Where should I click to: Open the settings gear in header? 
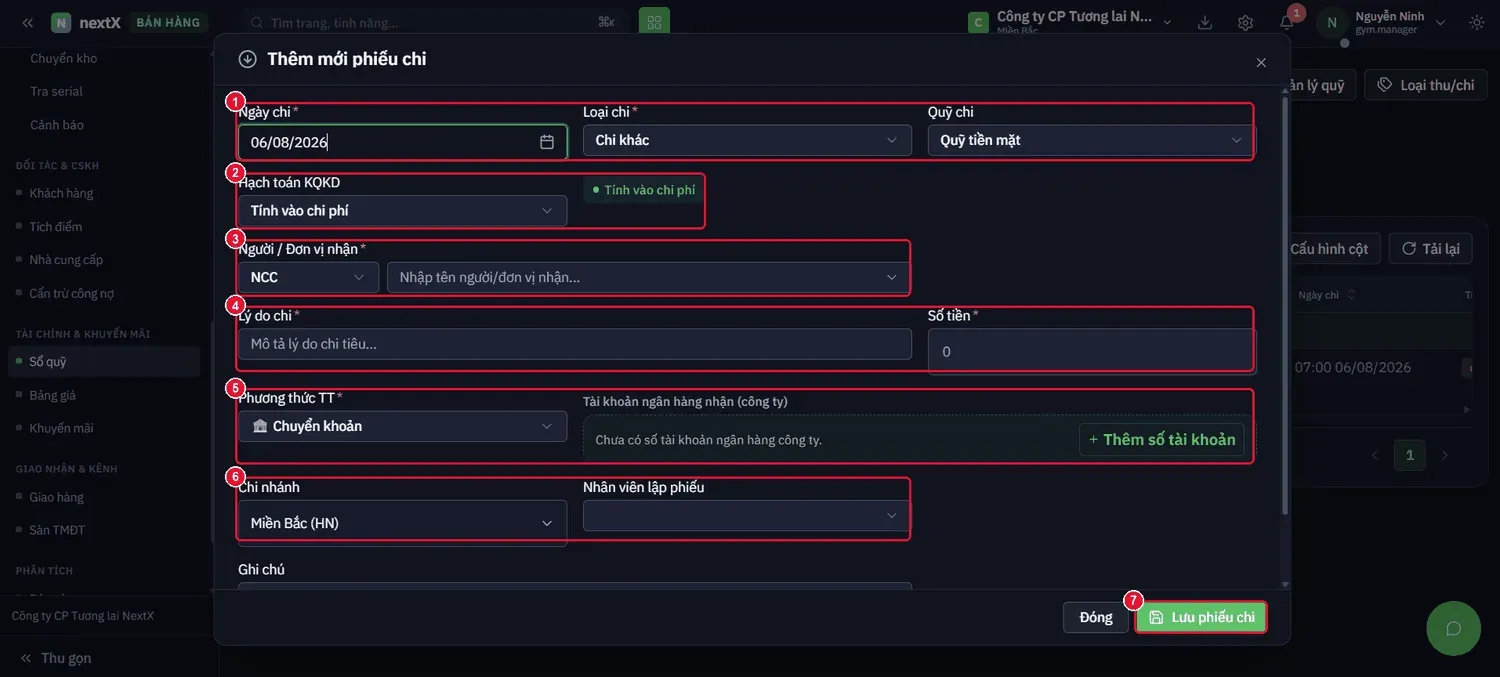tap(1245, 22)
